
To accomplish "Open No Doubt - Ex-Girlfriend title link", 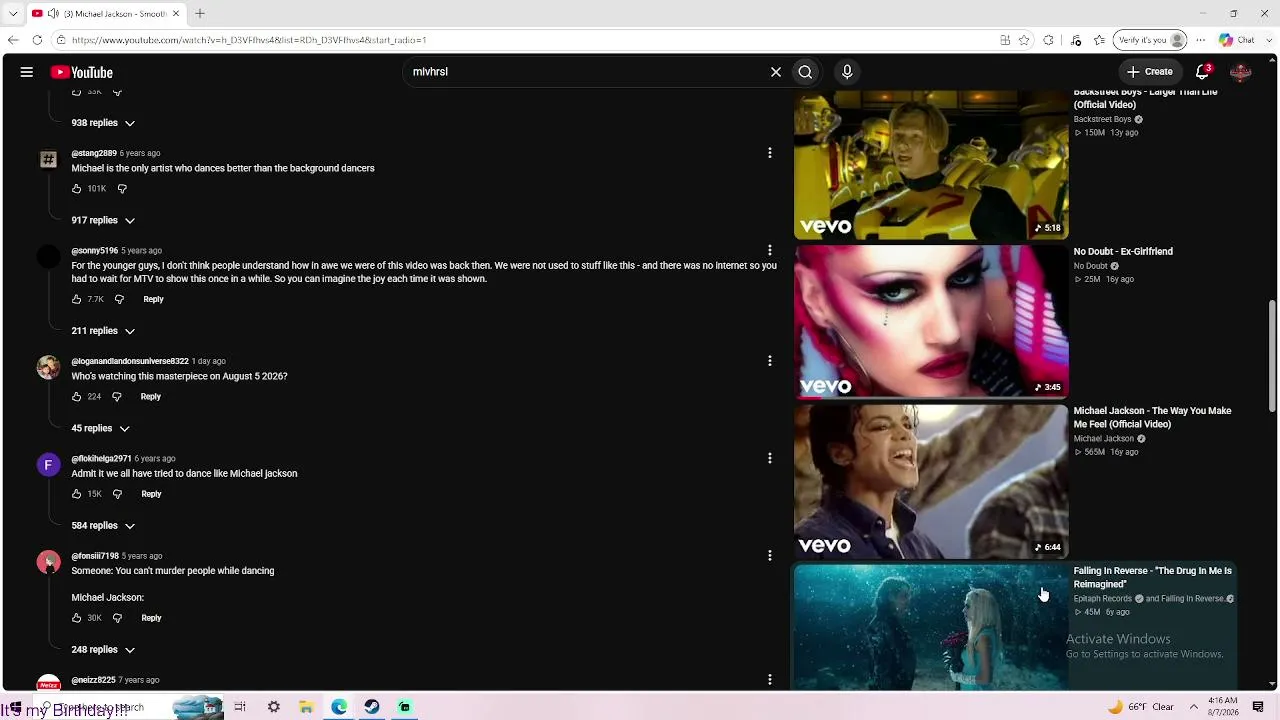I will 1123,252.
